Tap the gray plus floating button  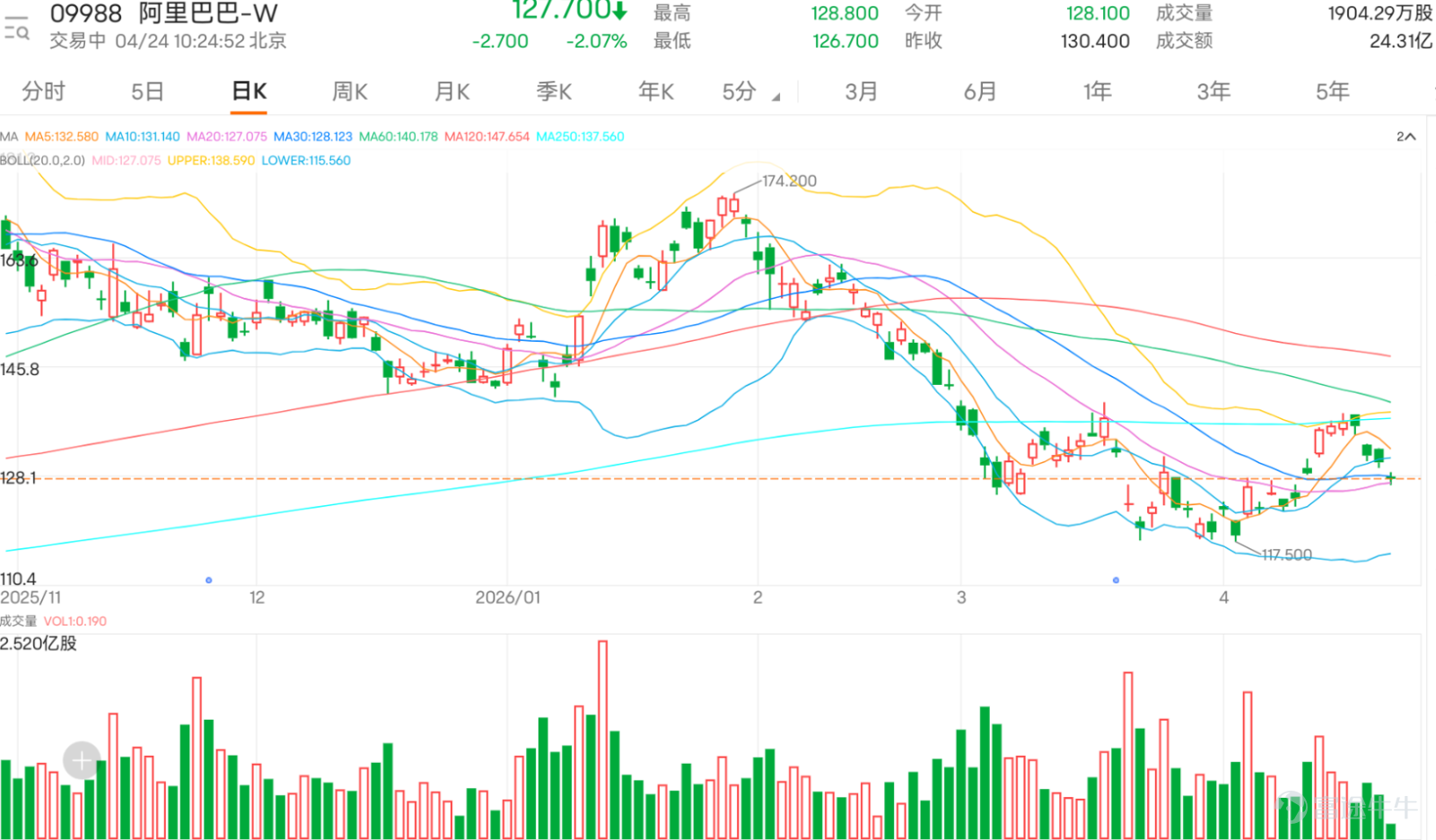pyautogui.click(x=82, y=761)
